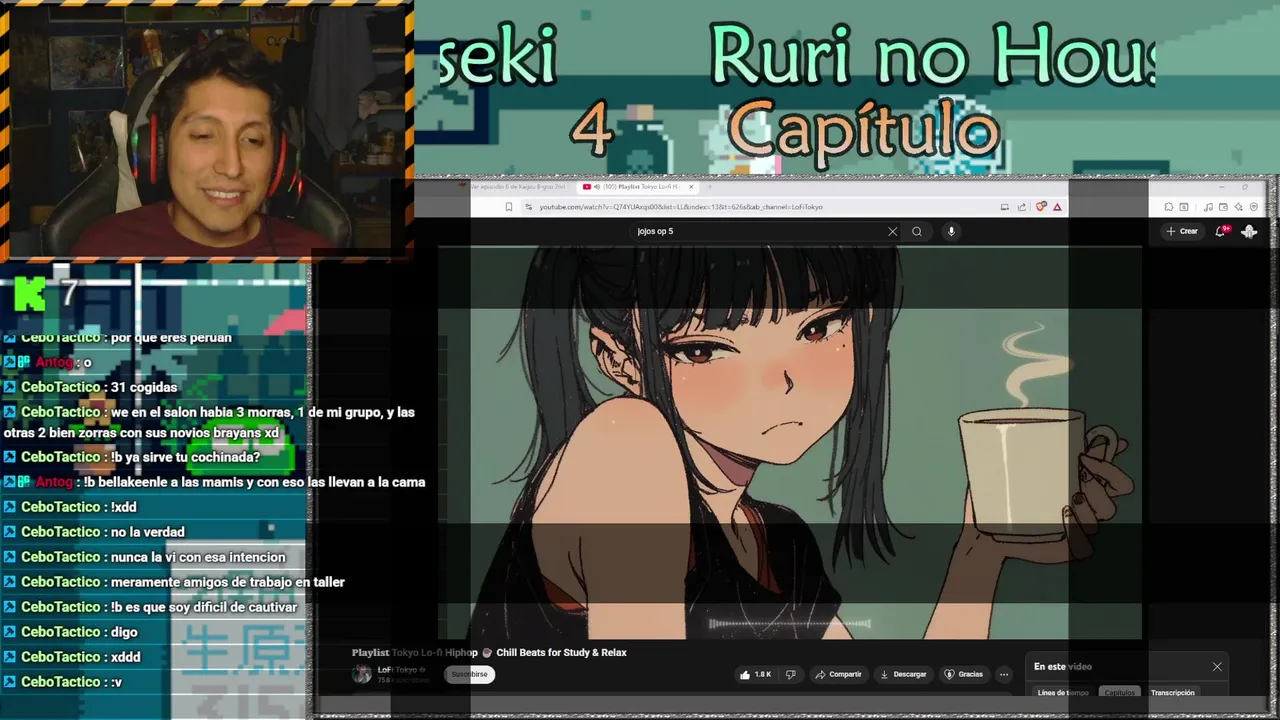This screenshot has width=1280, height=720.
Task: Click the Descargar button
Action: click(903, 674)
